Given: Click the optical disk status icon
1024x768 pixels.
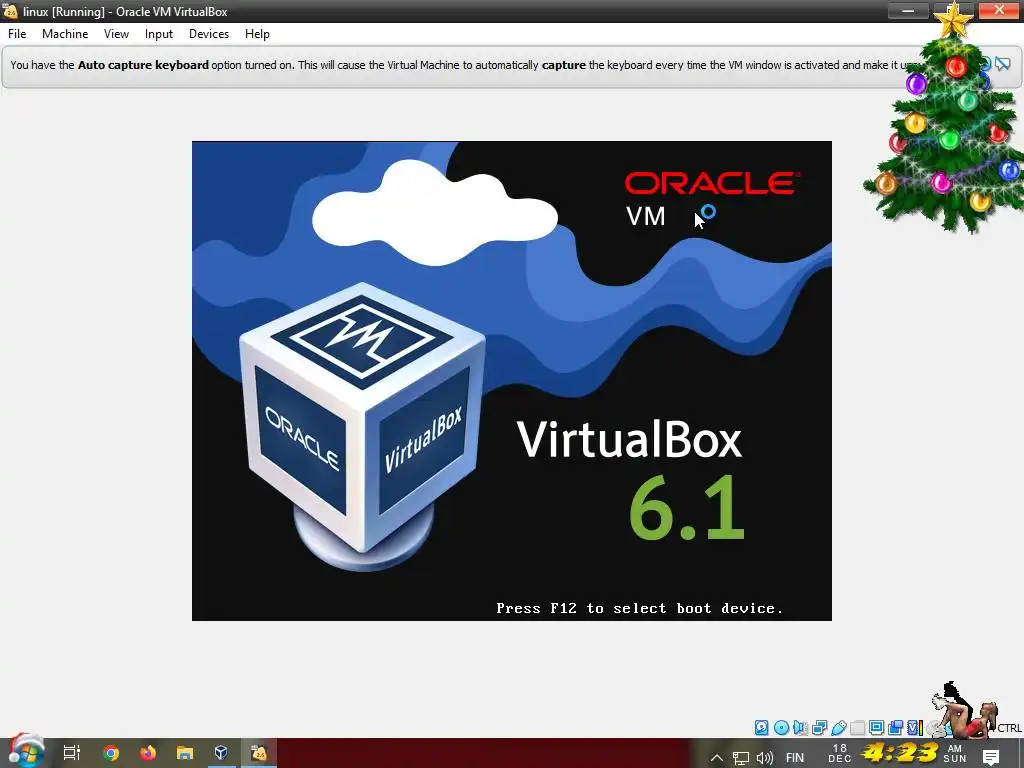Looking at the screenshot, I should tap(781, 728).
